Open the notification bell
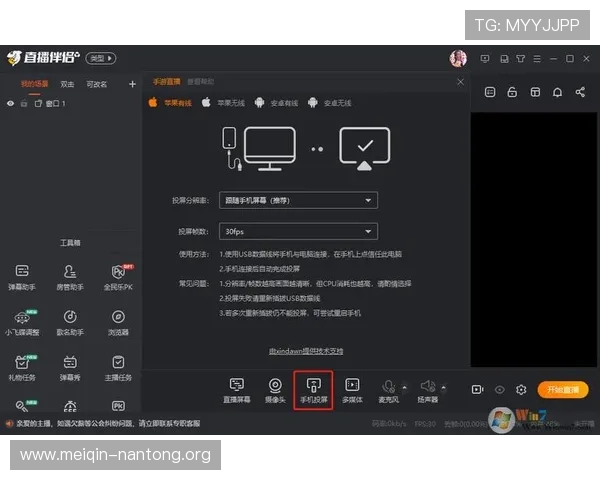This screenshot has width=600, height=480. pos(558,92)
